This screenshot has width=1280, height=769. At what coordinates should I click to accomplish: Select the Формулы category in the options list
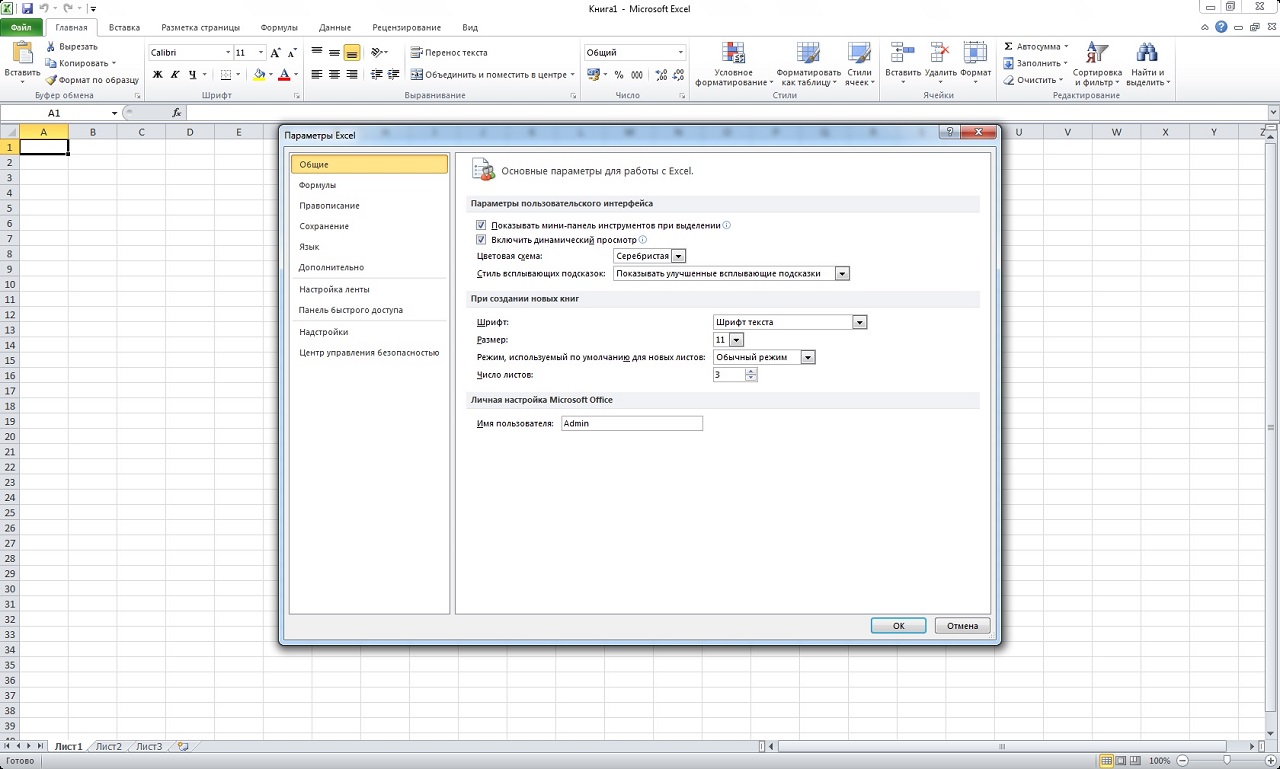[317, 185]
